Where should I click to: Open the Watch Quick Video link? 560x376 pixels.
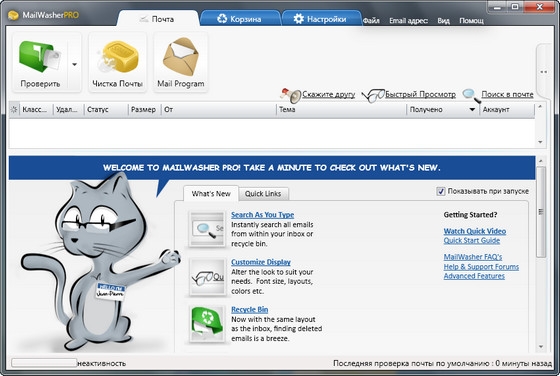475,231
